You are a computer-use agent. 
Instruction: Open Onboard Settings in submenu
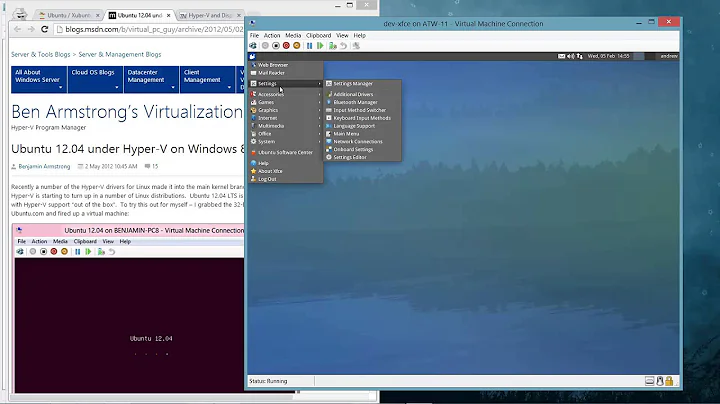(x=363, y=149)
